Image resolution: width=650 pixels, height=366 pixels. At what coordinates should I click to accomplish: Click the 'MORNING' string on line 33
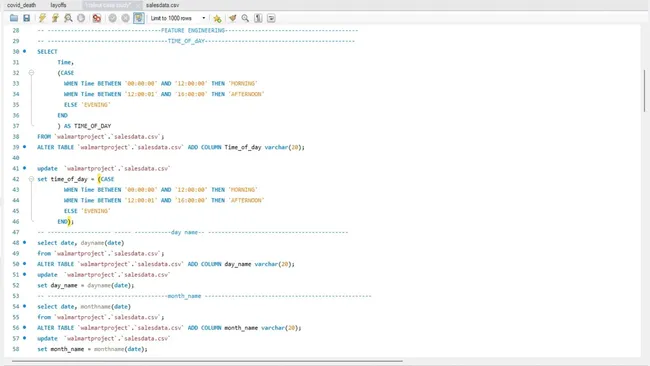(243, 83)
